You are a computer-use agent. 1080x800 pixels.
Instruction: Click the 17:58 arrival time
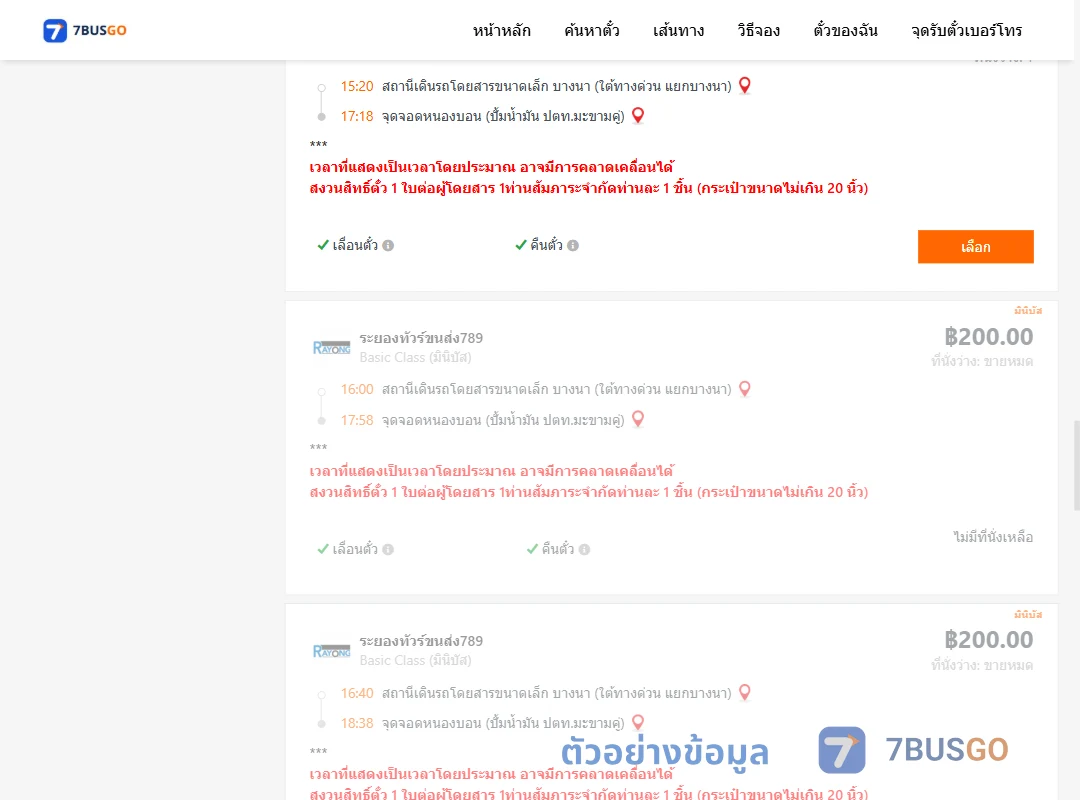(357, 420)
